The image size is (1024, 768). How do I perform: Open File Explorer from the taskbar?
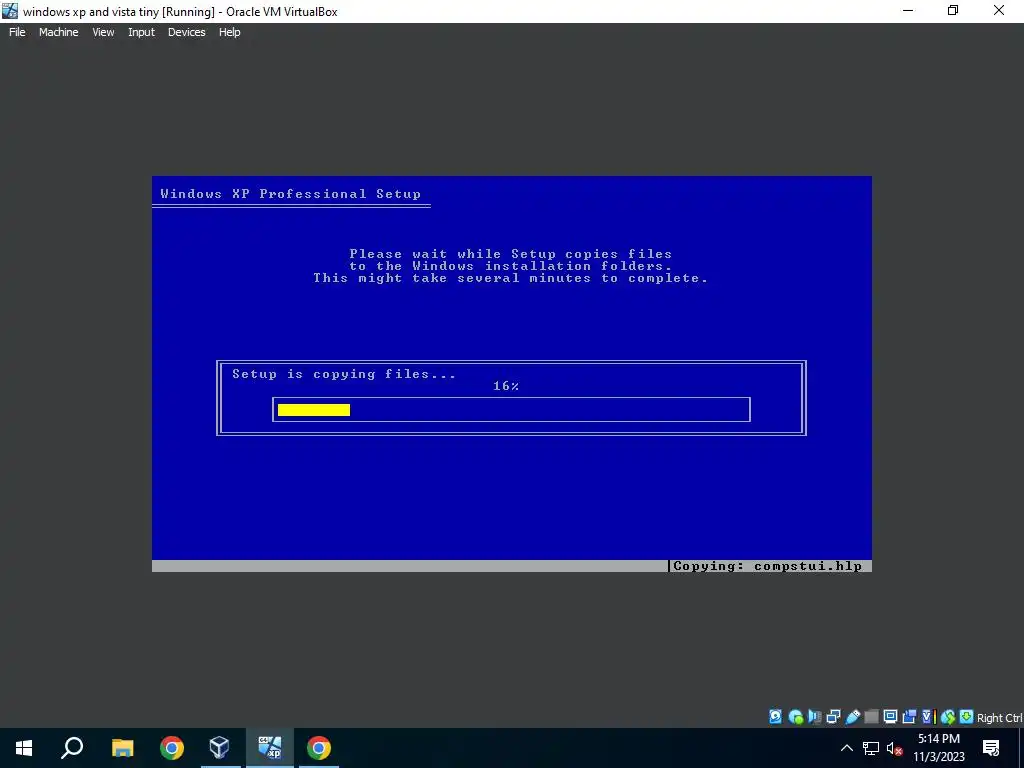122,748
